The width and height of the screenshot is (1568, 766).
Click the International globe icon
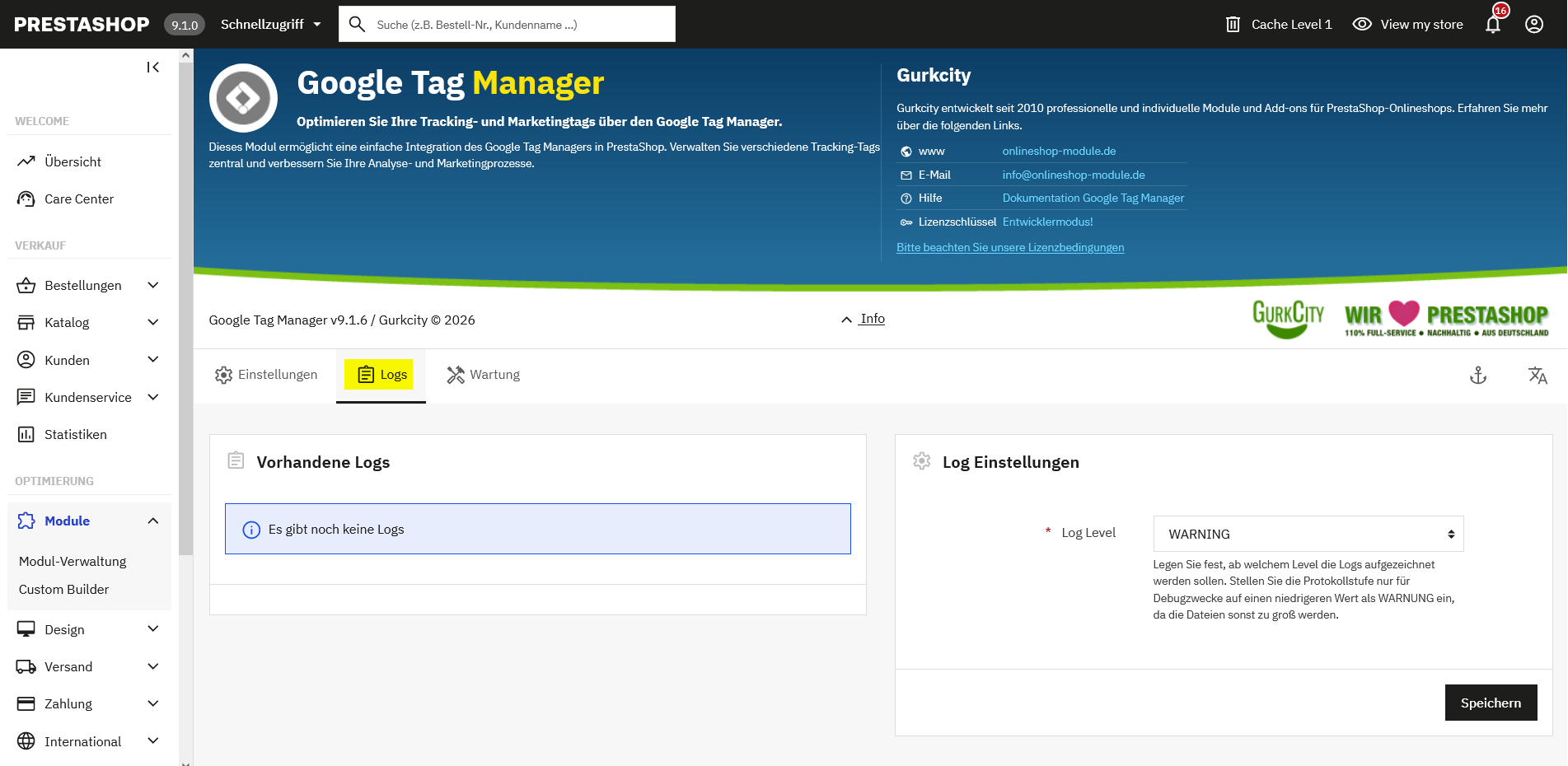pyautogui.click(x=26, y=741)
